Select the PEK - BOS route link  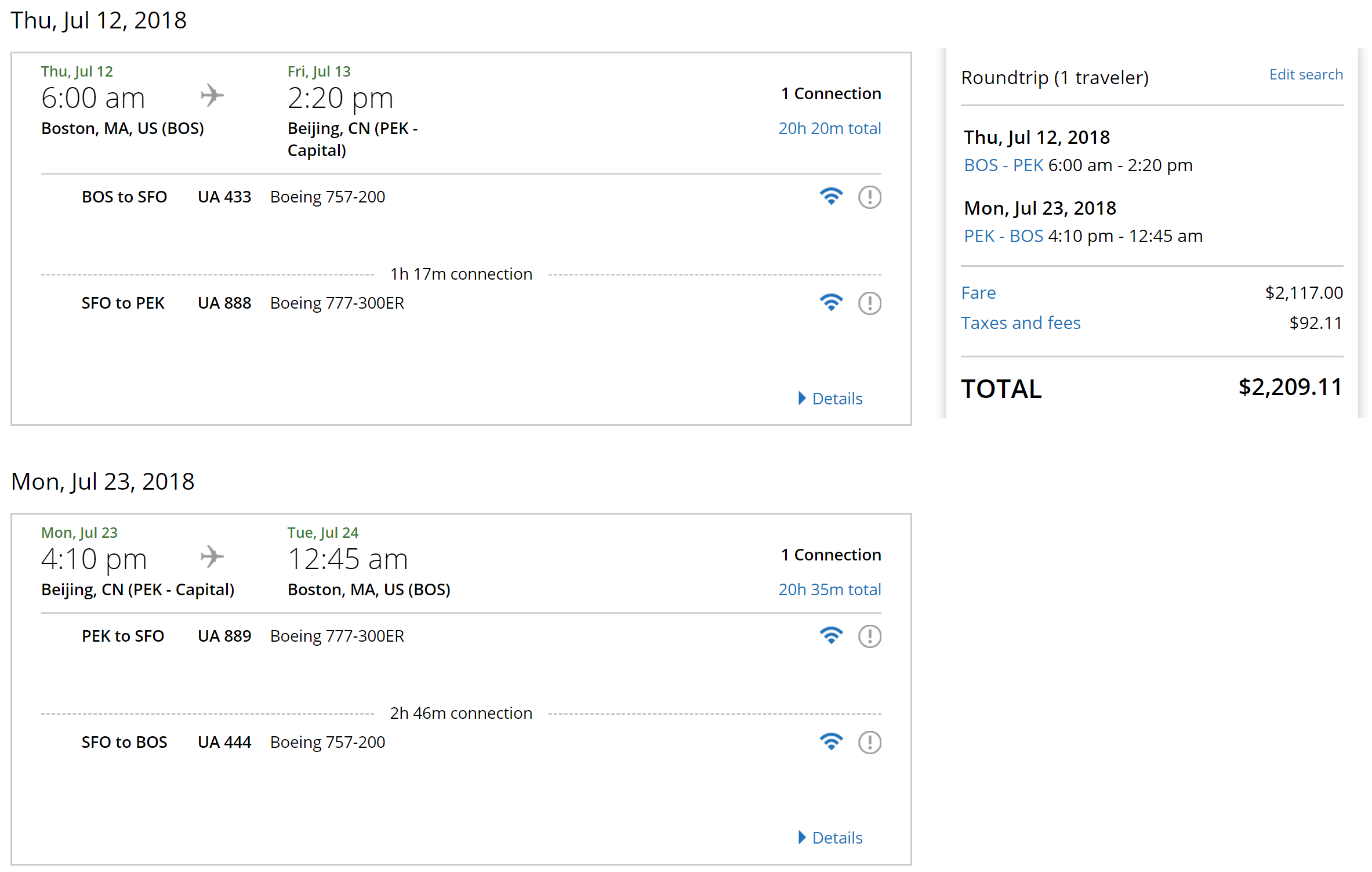pos(1003,236)
